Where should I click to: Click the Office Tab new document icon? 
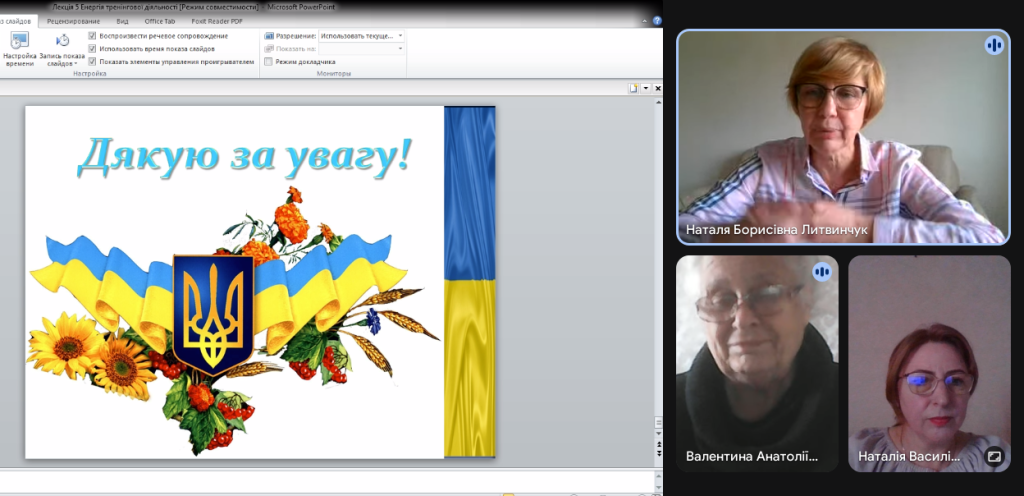click(633, 88)
